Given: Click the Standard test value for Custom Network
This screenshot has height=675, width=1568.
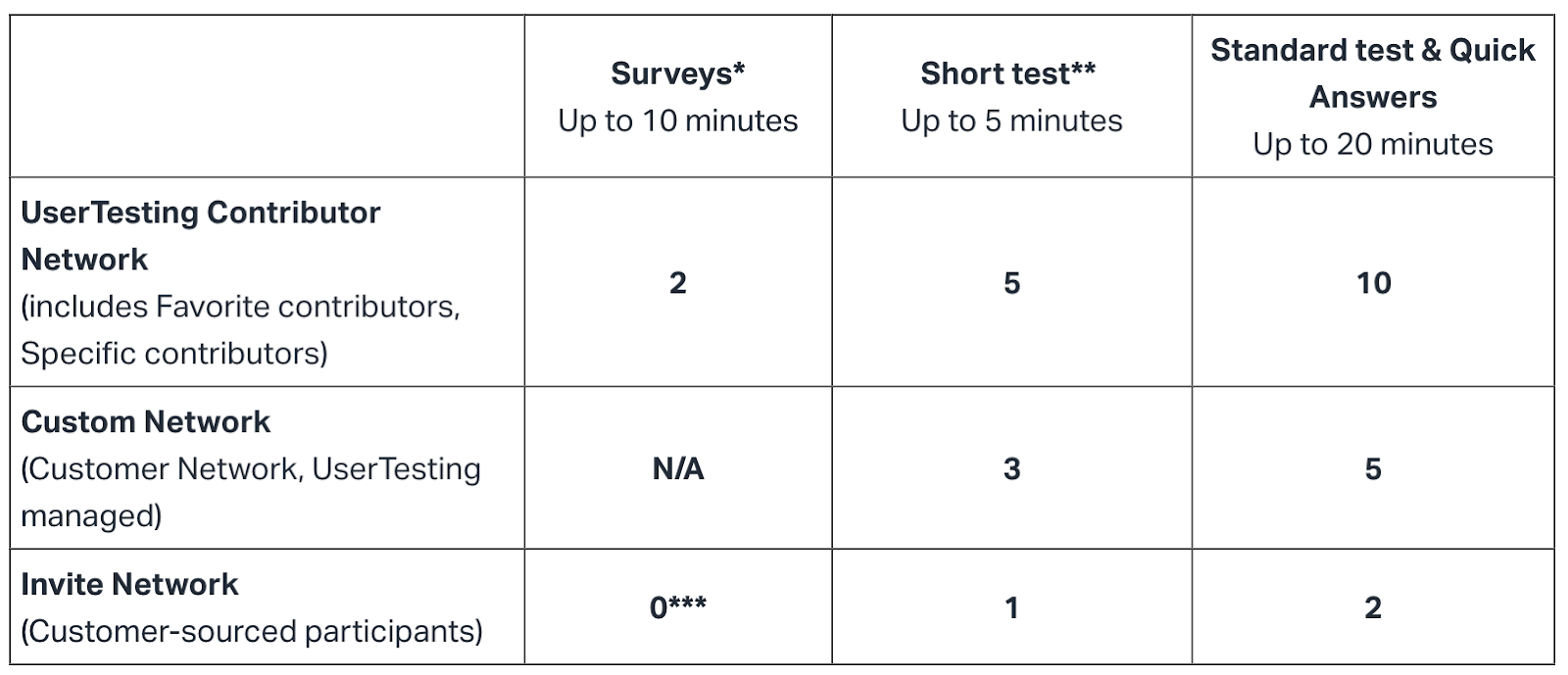Looking at the screenshot, I should click(x=1373, y=469).
